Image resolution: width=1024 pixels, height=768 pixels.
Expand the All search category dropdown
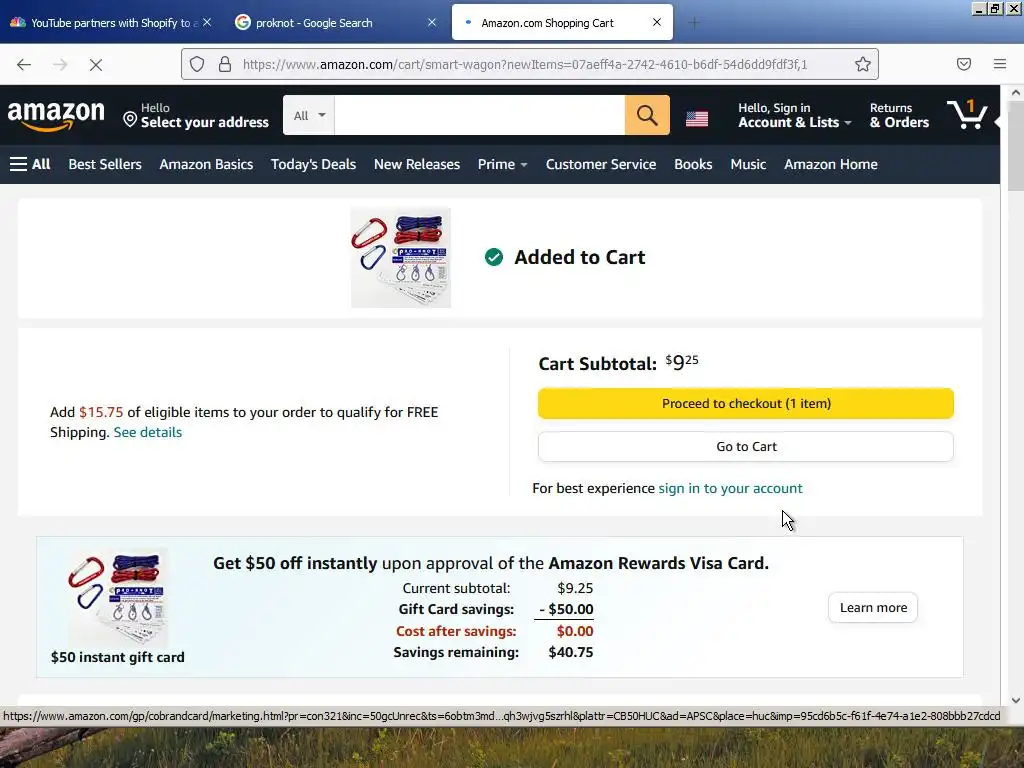tap(309, 116)
